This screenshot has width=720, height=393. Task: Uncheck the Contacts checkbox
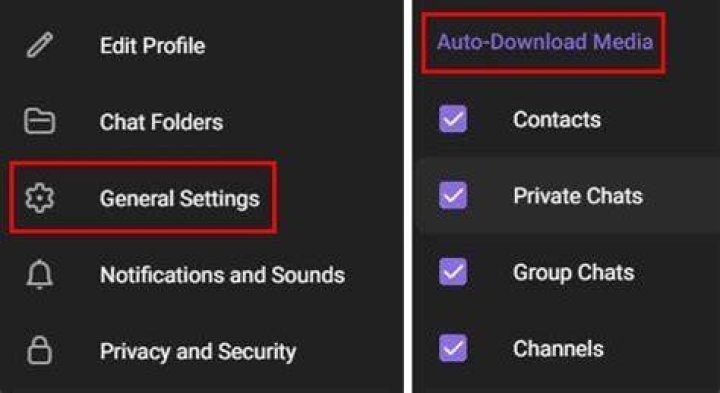click(453, 119)
